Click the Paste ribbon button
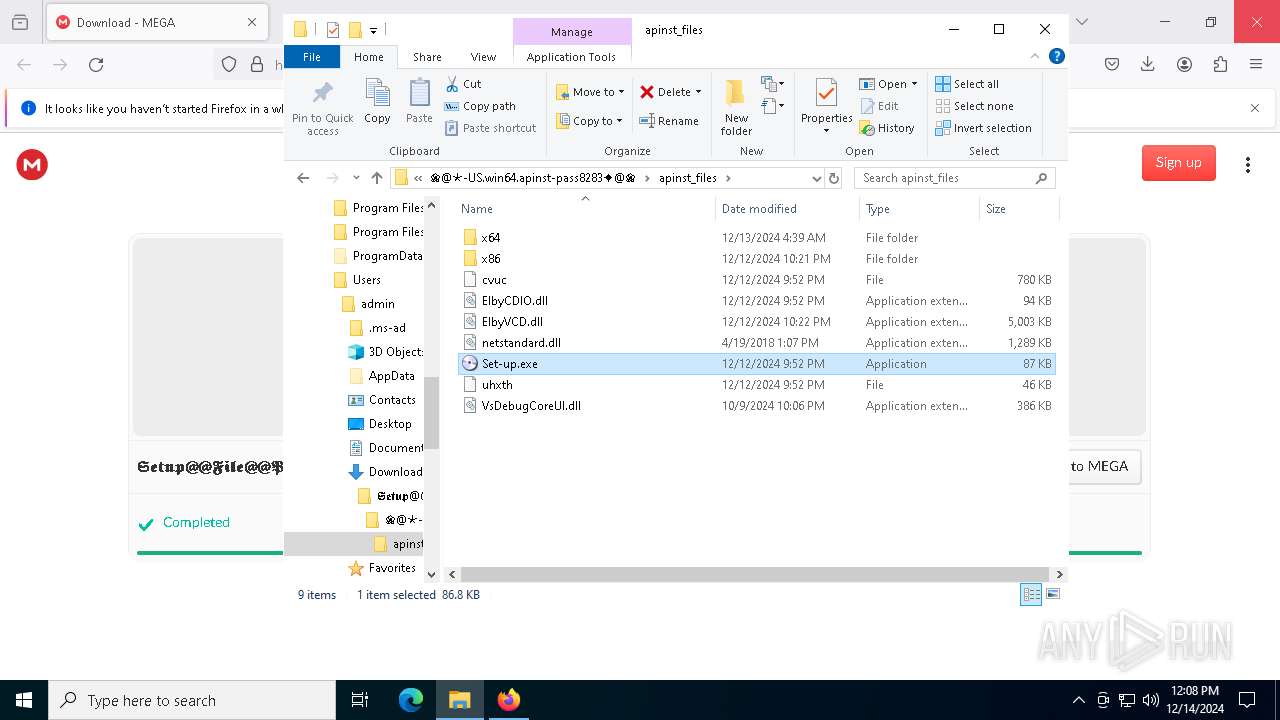1280x720 pixels. (419, 102)
